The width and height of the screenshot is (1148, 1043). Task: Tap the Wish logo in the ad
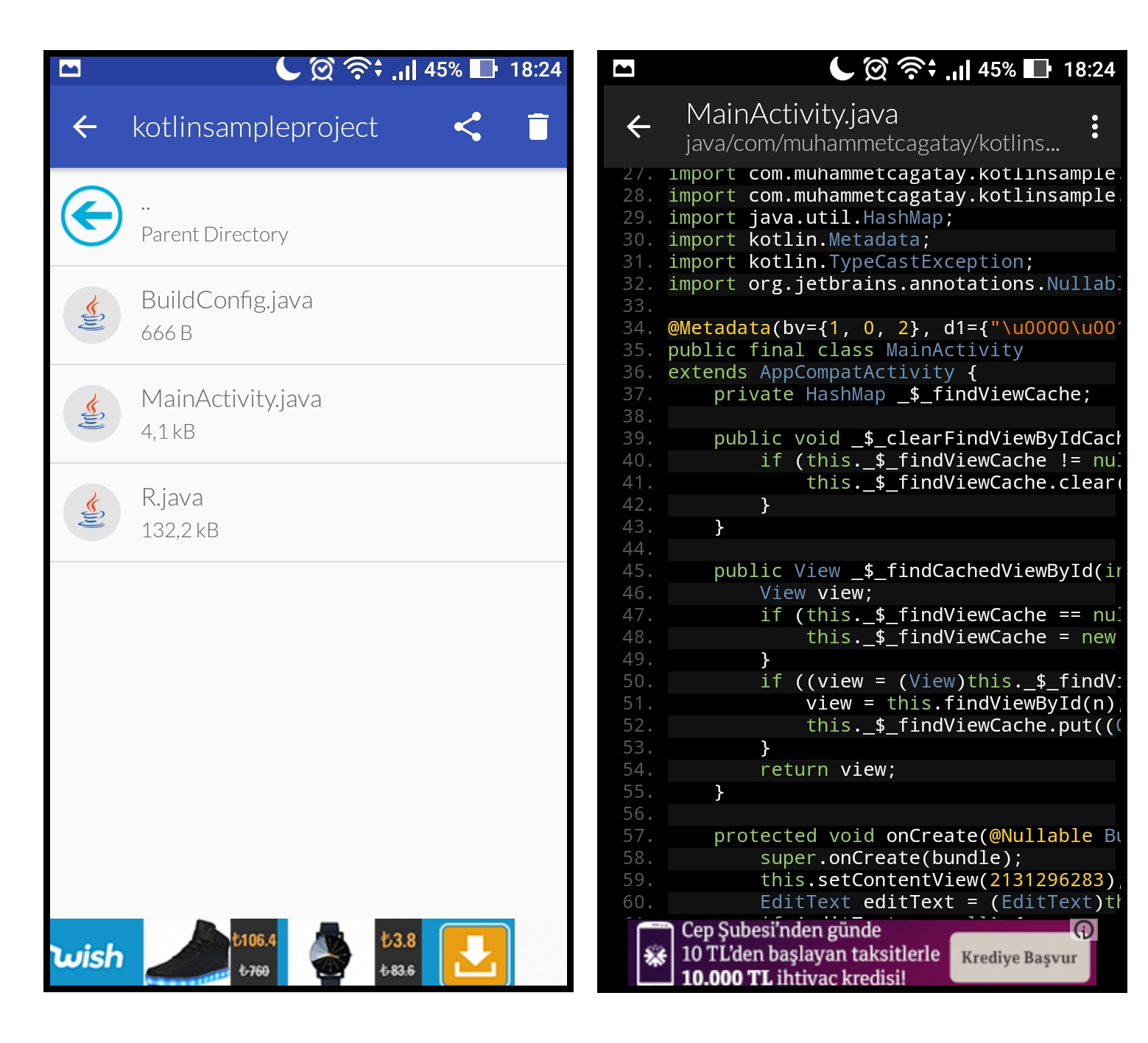pos(91,953)
